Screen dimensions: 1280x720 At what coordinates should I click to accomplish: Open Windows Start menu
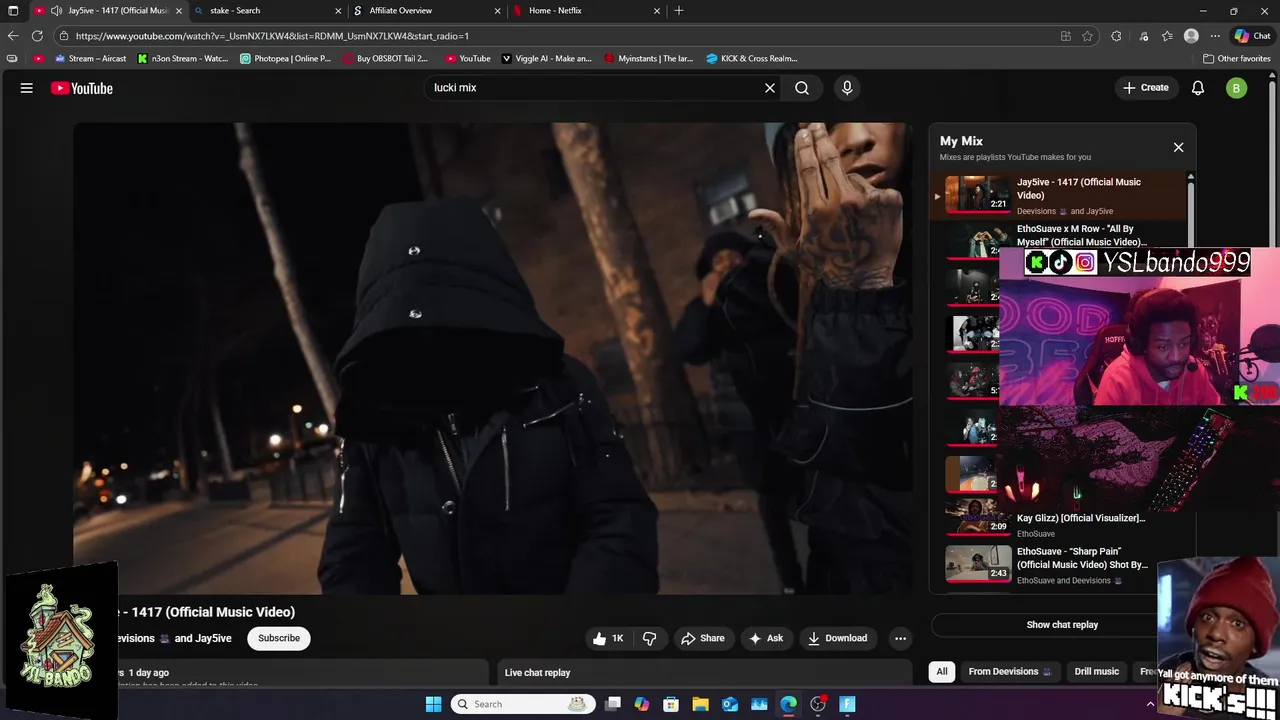(x=433, y=704)
